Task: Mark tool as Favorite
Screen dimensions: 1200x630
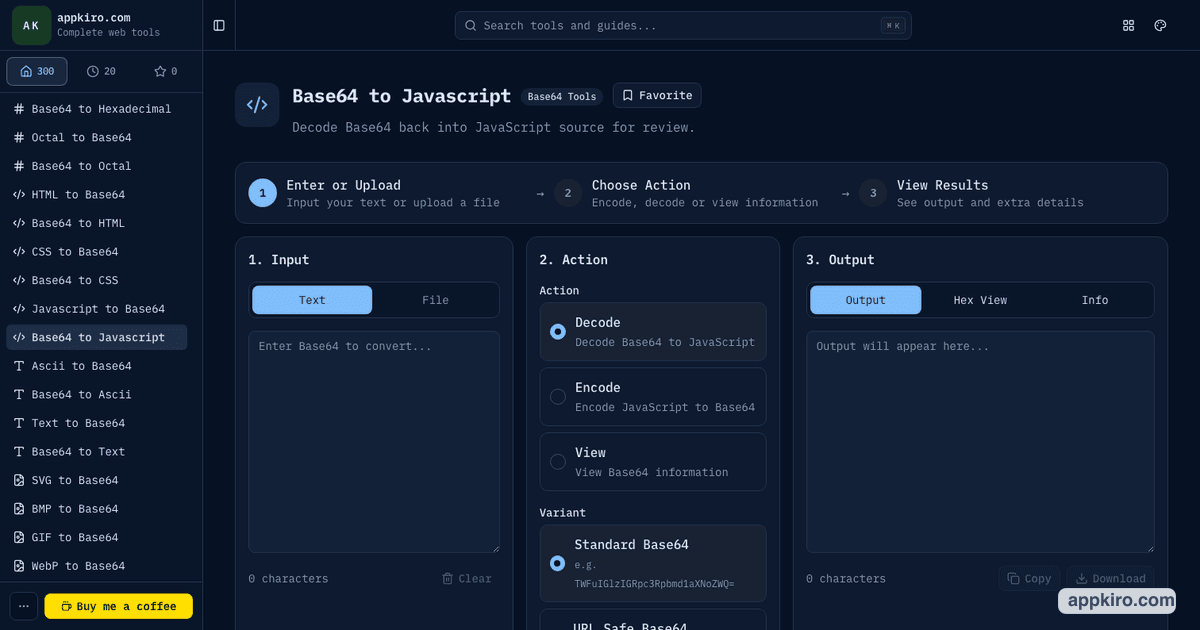Action: [657, 95]
